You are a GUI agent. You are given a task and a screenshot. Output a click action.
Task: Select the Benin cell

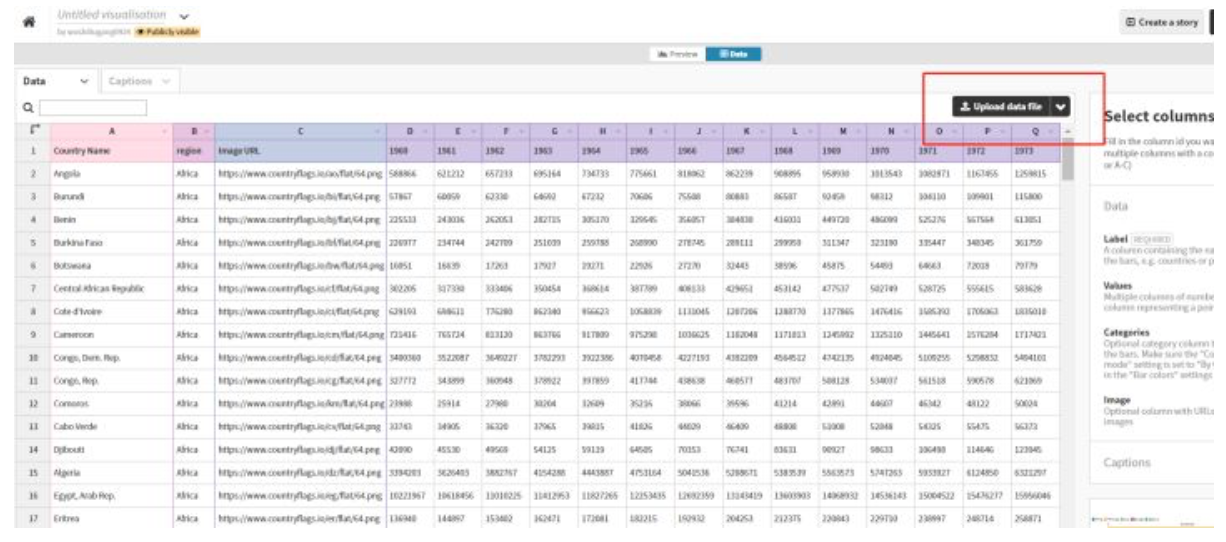(111, 221)
